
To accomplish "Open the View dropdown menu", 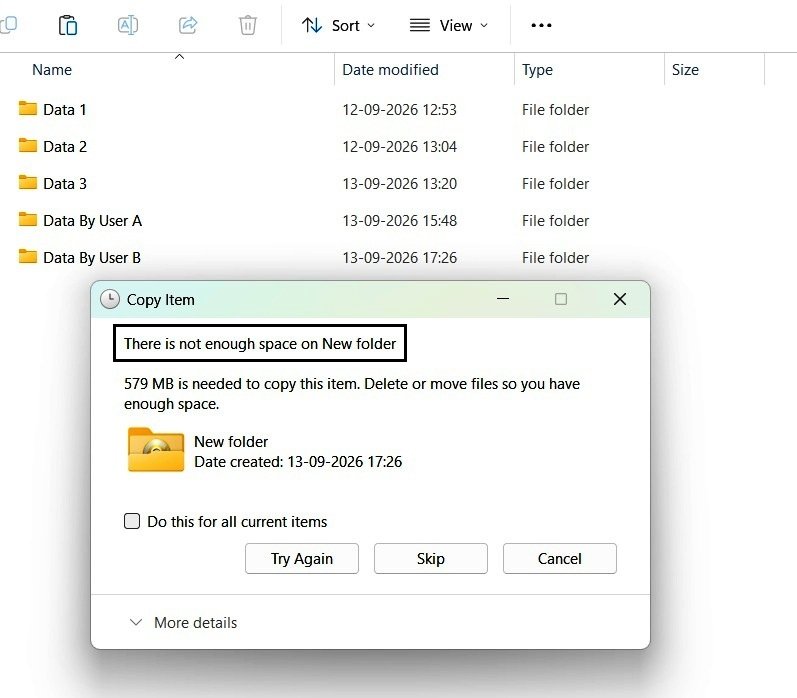I will (x=449, y=25).
